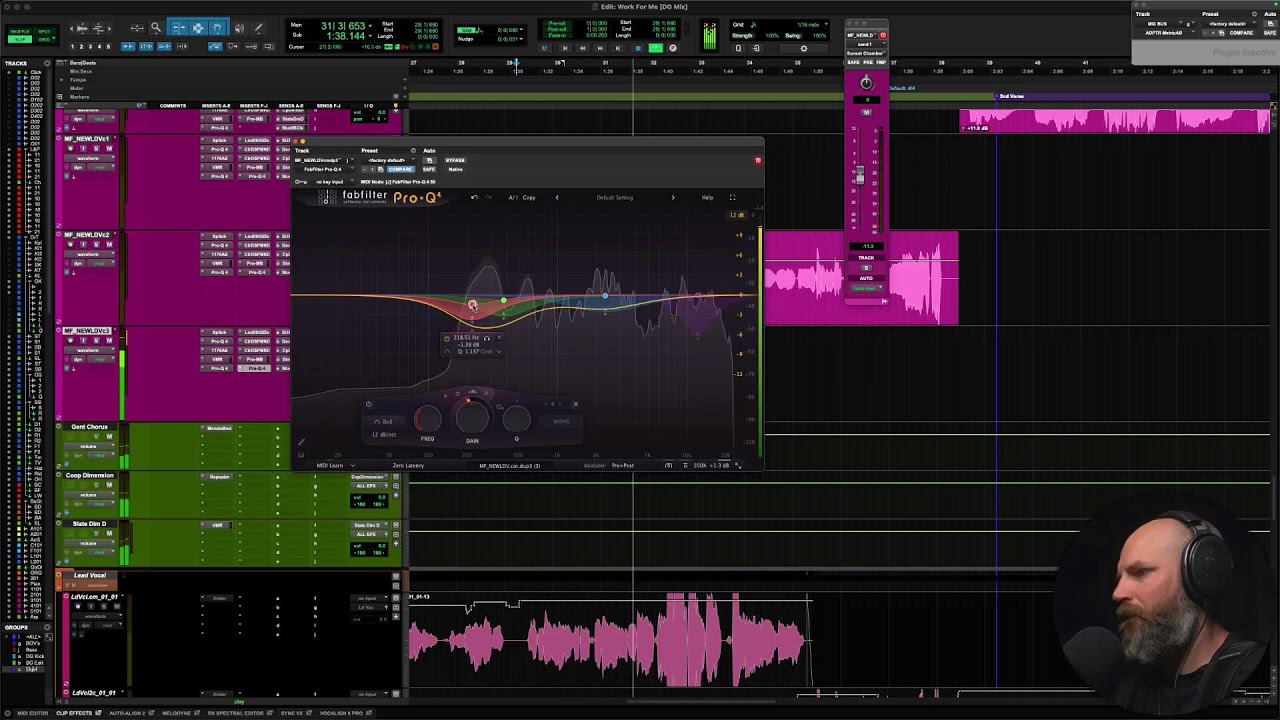1280x720 pixels.
Task: Go to next Pro-Q preset
Action: pyautogui.click(x=672, y=197)
